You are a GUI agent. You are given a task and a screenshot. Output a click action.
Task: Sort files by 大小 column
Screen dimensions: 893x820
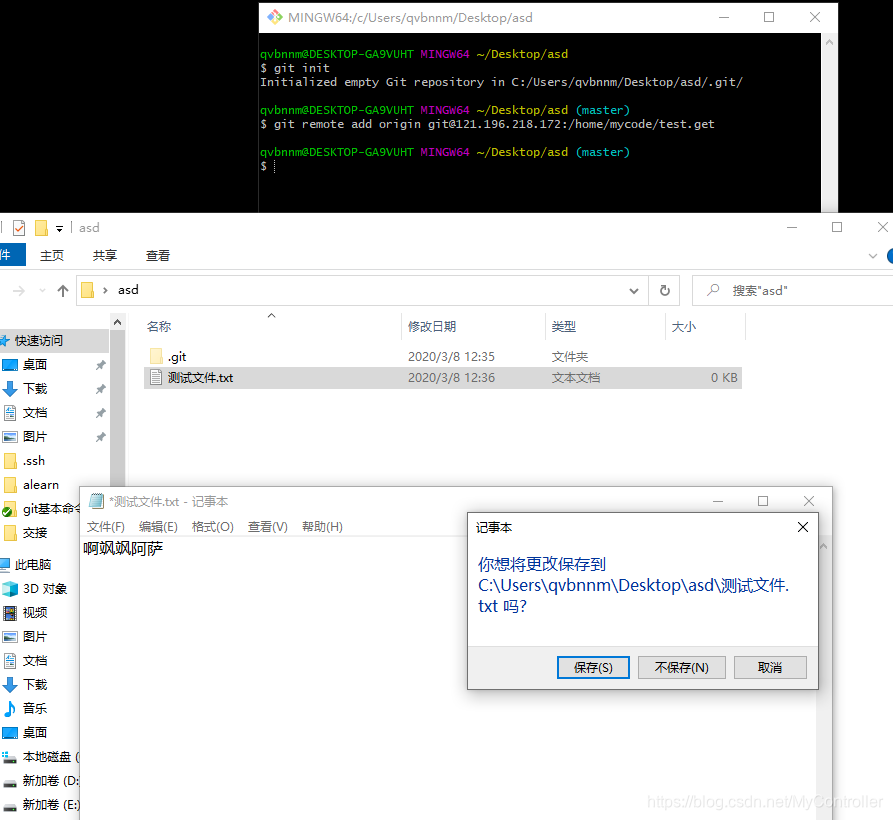(683, 326)
